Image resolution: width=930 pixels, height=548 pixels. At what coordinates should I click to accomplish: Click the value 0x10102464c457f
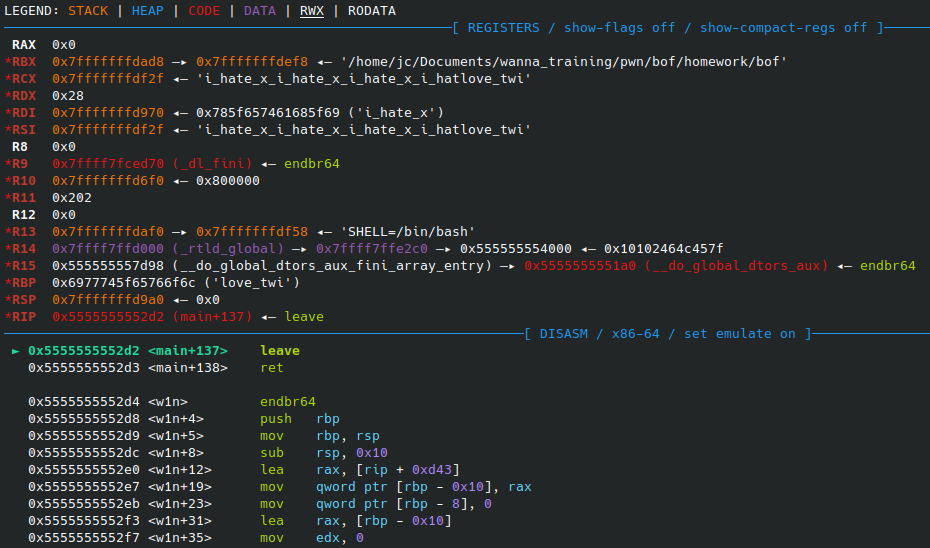664,249
